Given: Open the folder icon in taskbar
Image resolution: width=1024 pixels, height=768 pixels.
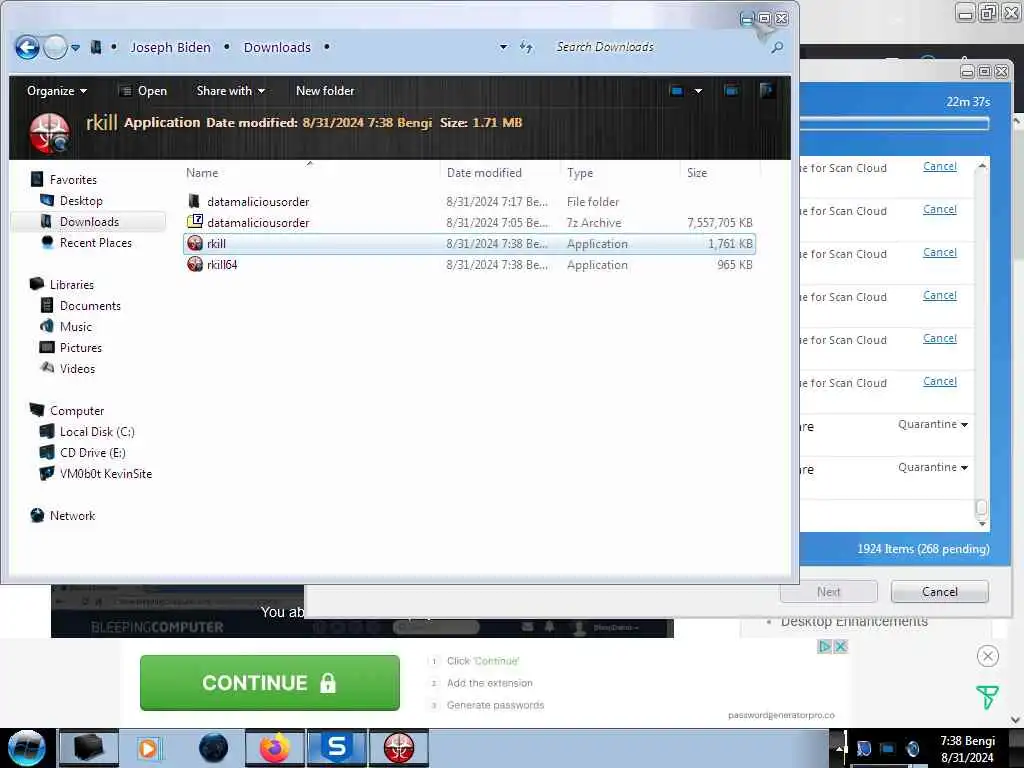Looking at the screenshot, I should coord(89,748).
